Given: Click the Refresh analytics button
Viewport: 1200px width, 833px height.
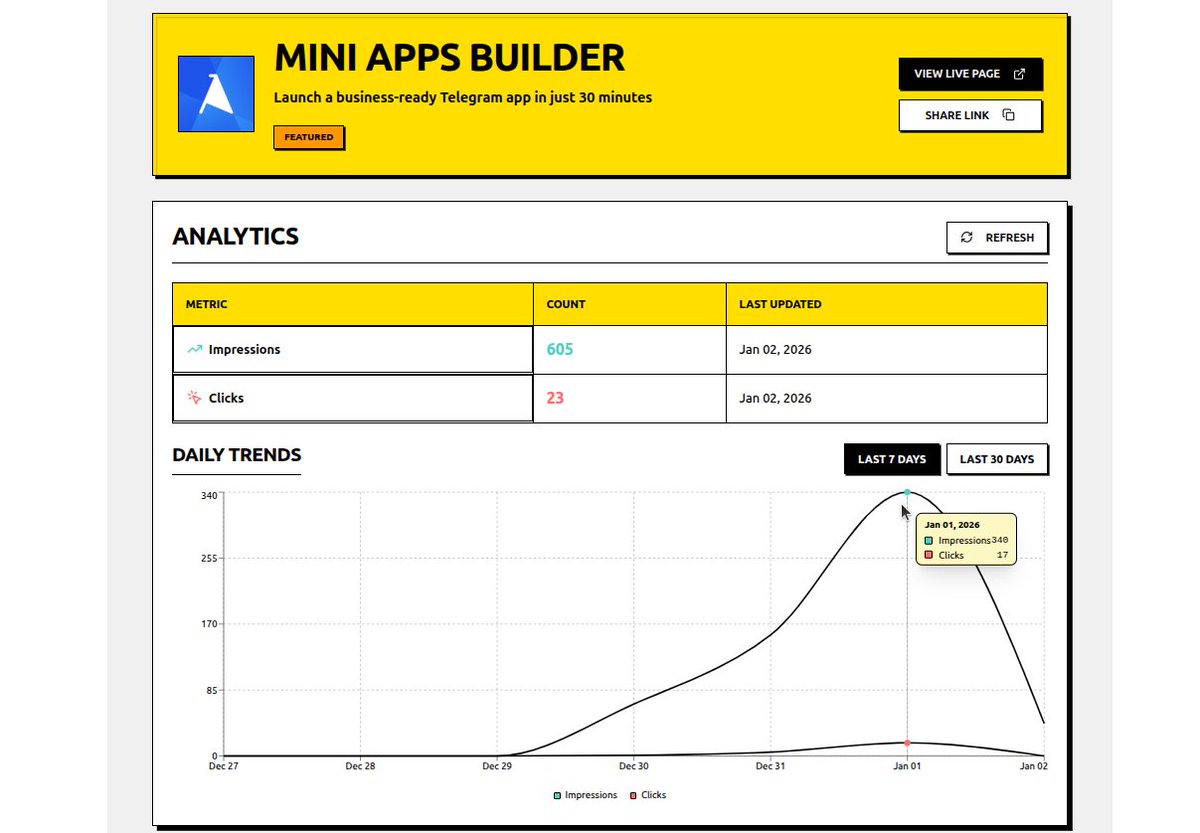Looking at the screenshot, I should 997,237.
